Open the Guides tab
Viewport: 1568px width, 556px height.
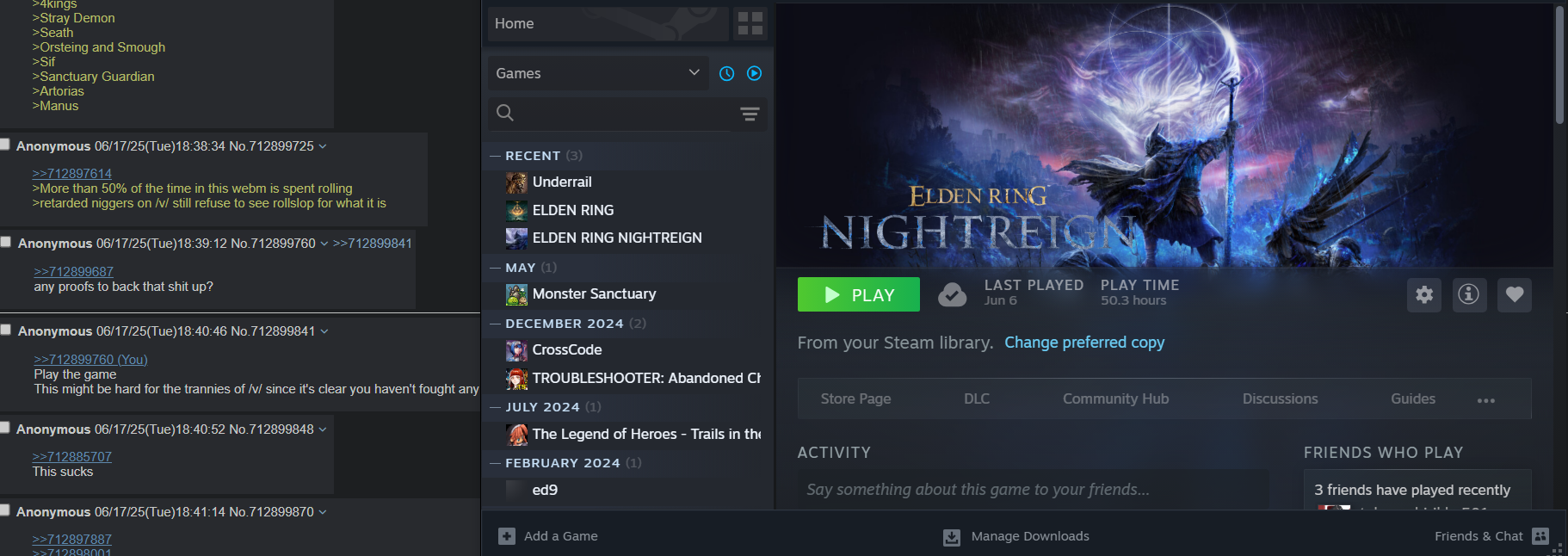click(1413, 398)
